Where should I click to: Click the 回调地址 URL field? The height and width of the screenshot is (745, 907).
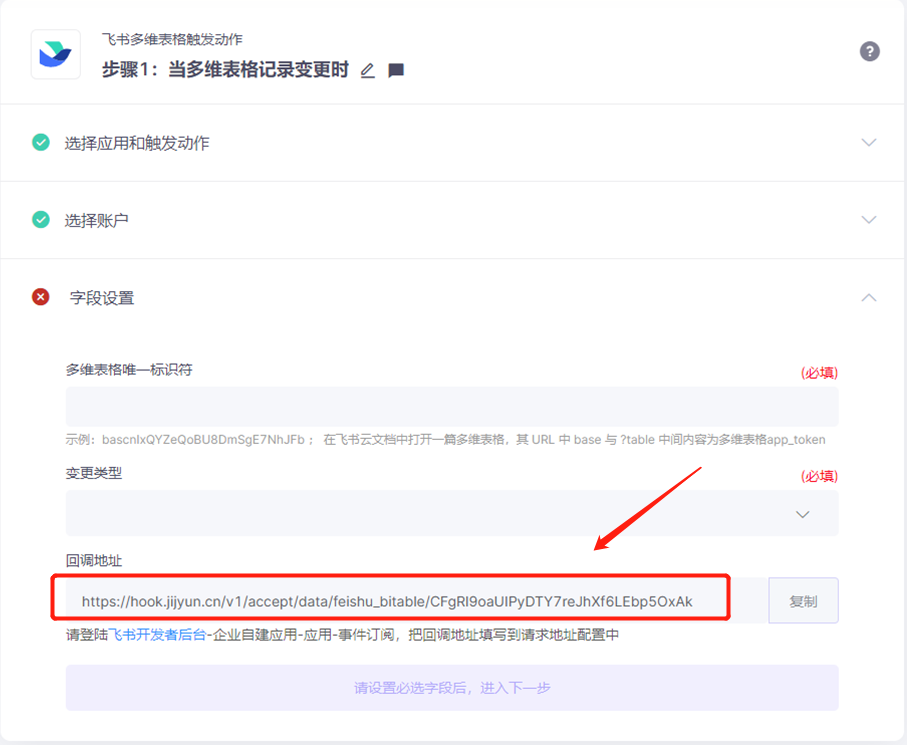[x=416, y=601]
